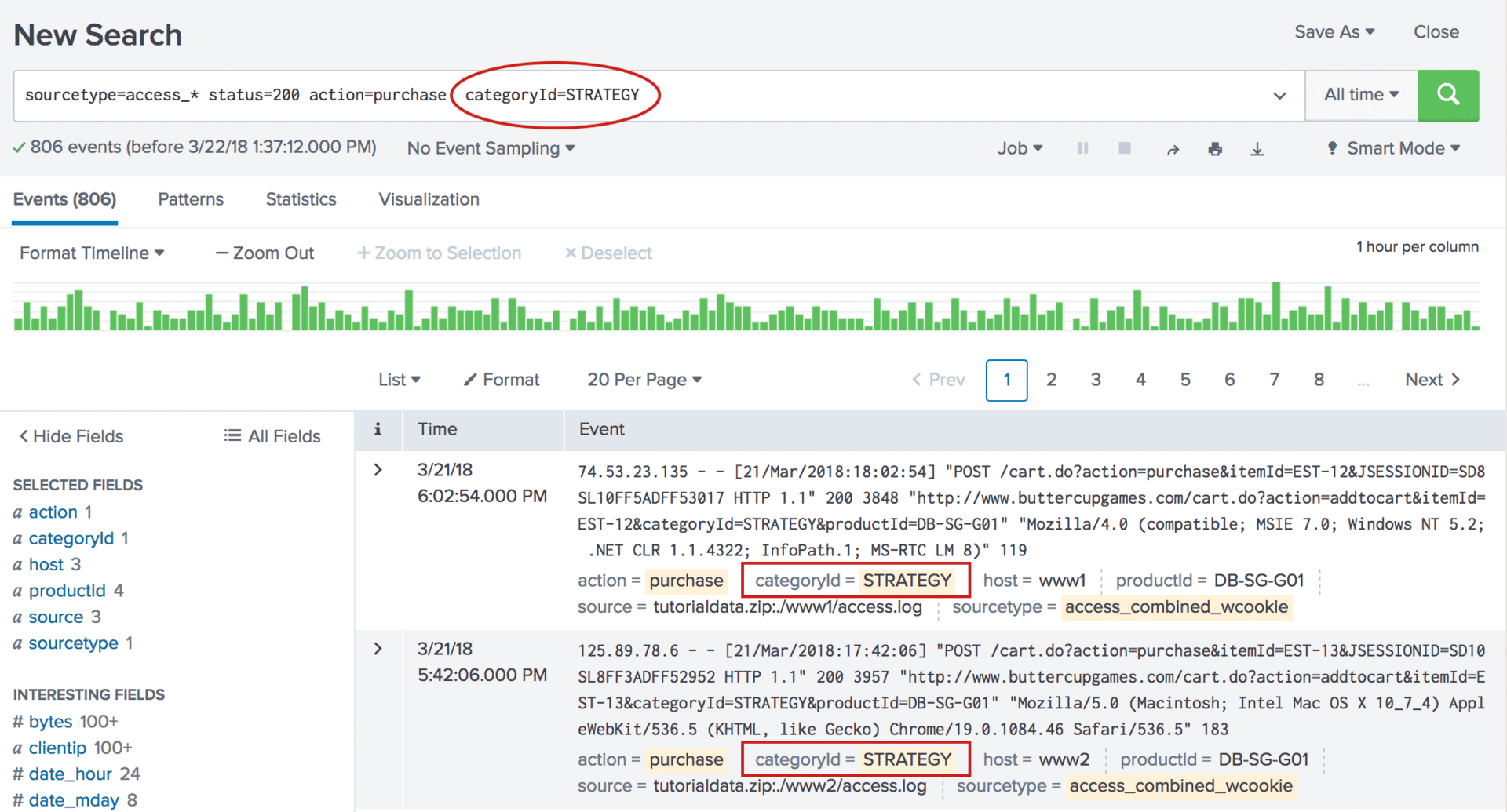Click inside the search query input

[942, 95]
